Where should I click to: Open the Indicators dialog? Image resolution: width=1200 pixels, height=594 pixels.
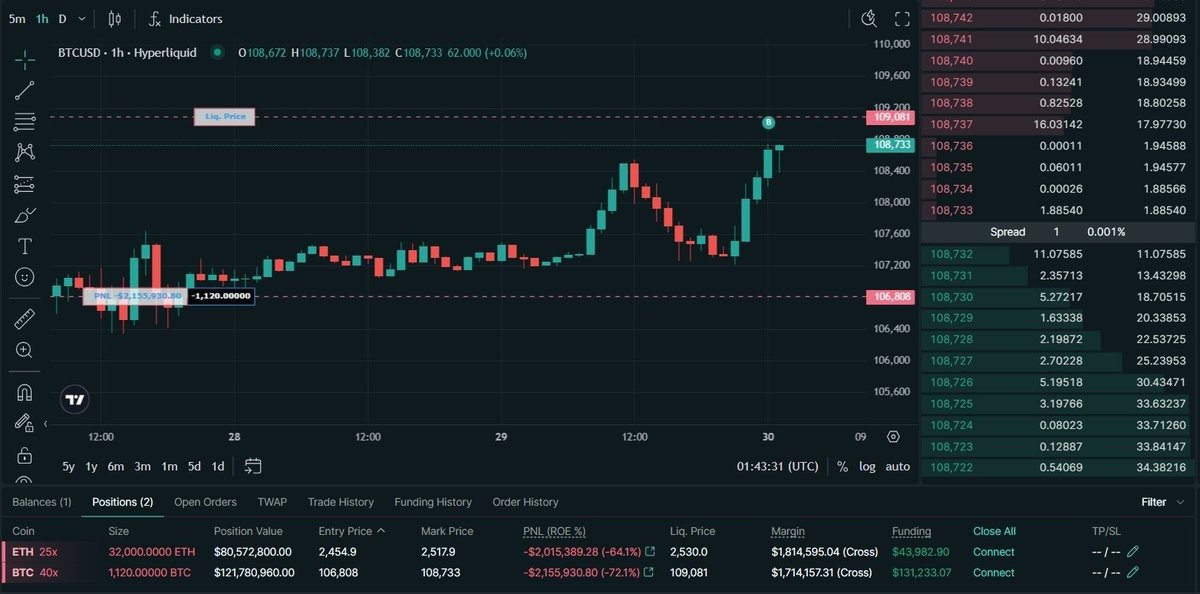185,18
